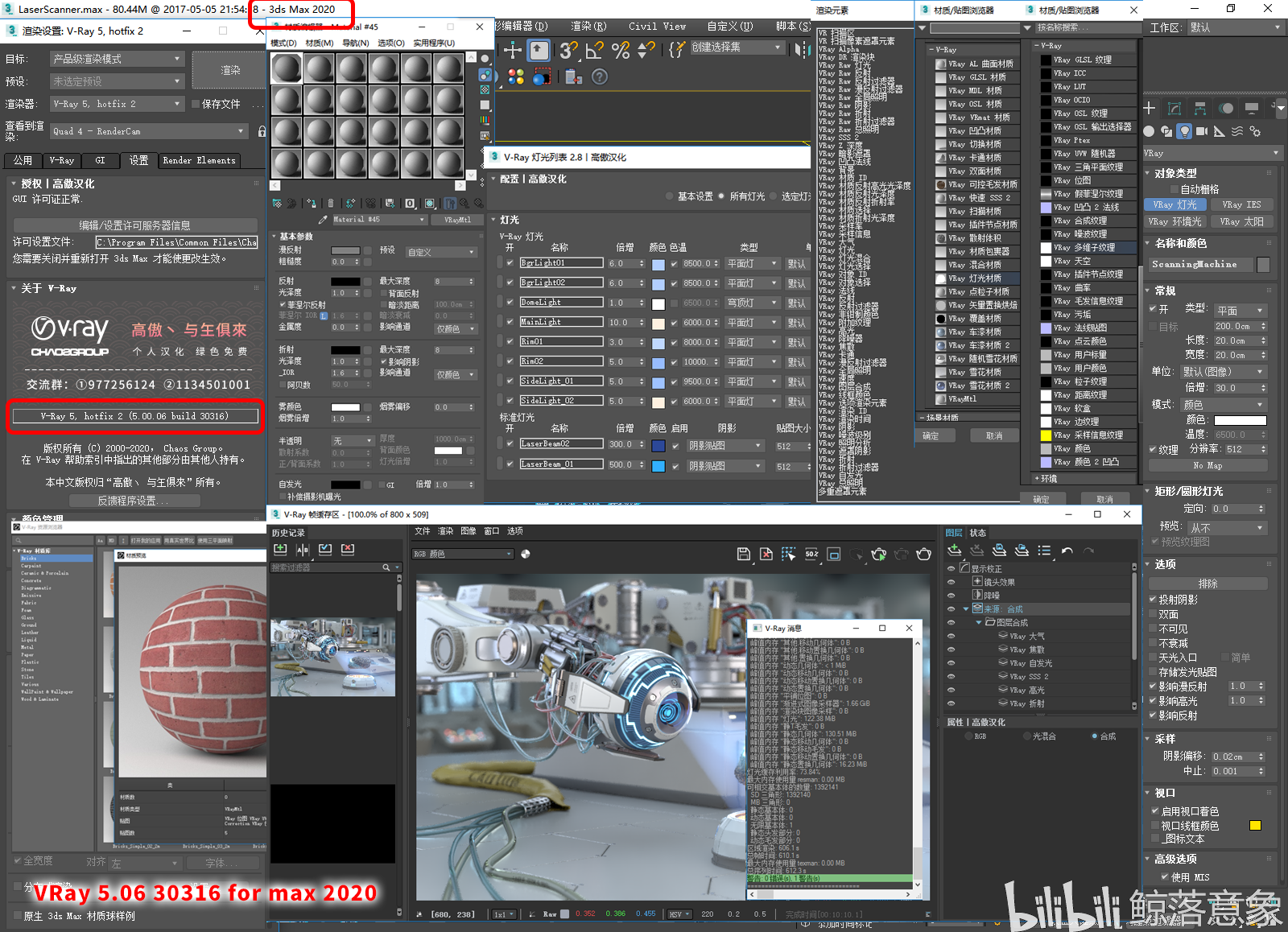Toggle the 不可见 invisible checkbox

pyautogui.click(x=1154, y=629)
